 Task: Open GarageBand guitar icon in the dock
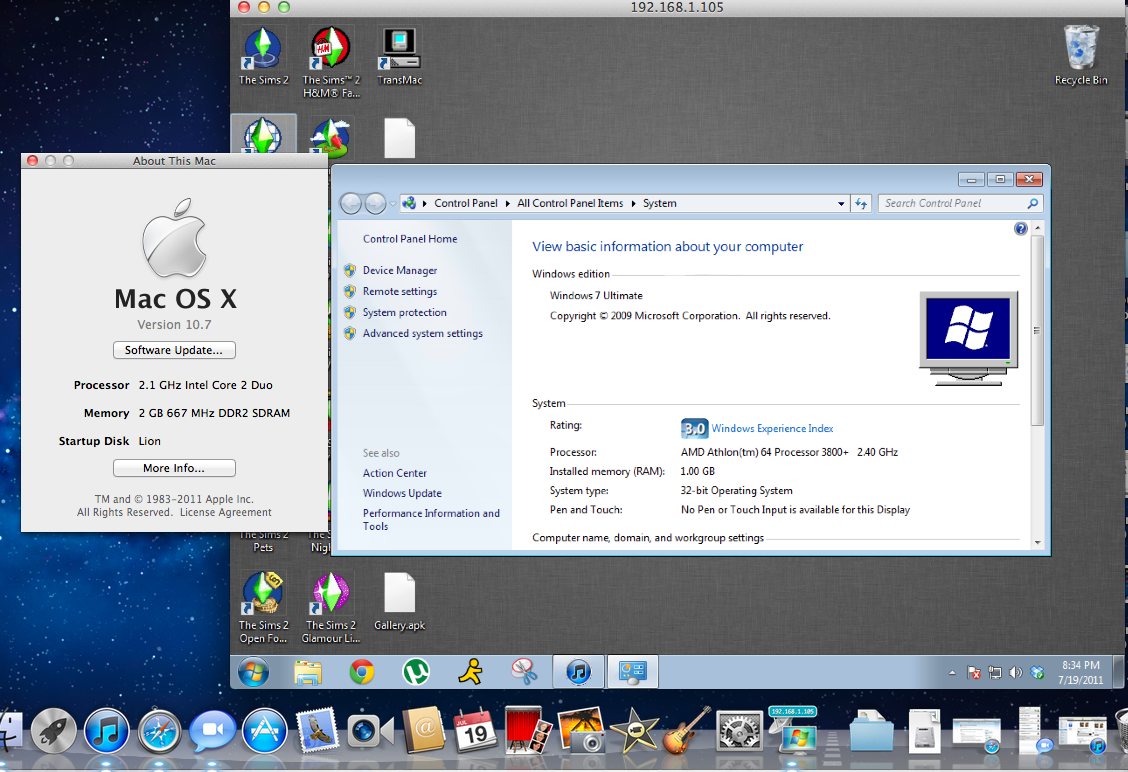pos(685,730)
